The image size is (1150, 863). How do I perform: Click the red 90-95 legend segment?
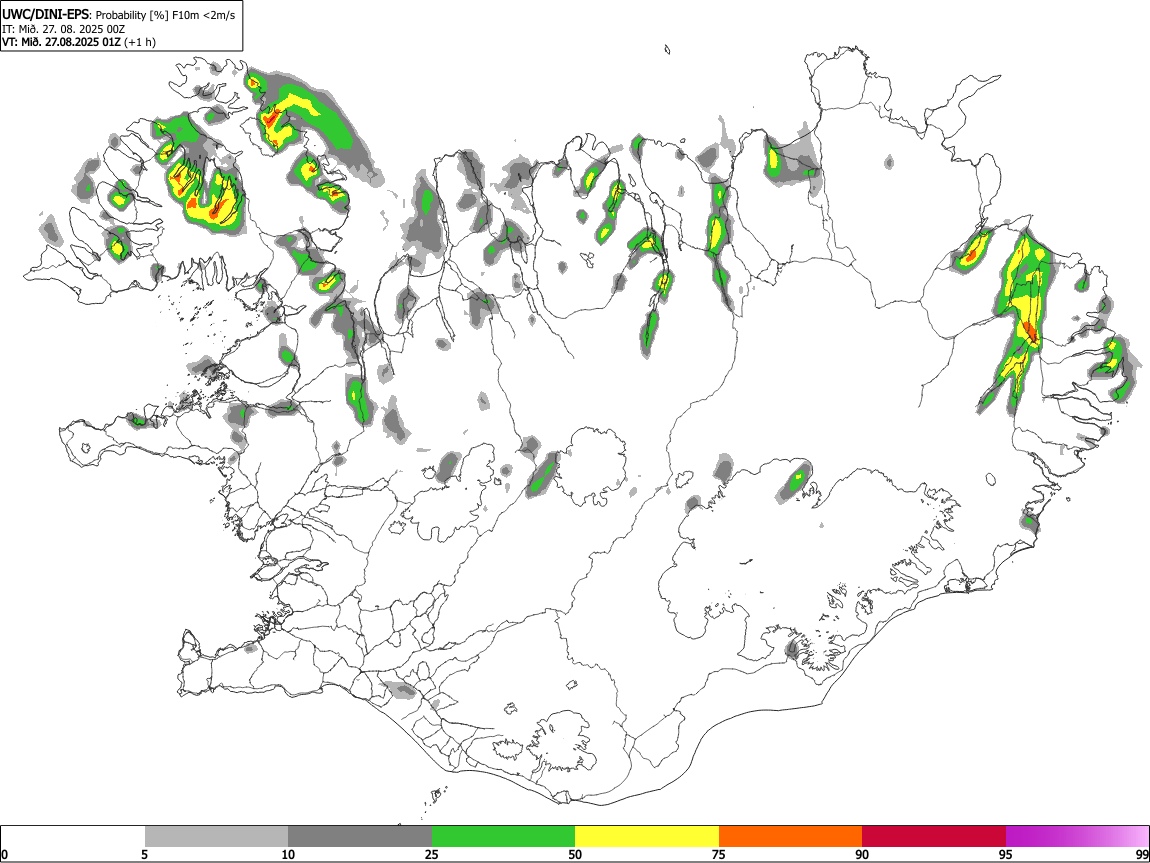(934, 836)
